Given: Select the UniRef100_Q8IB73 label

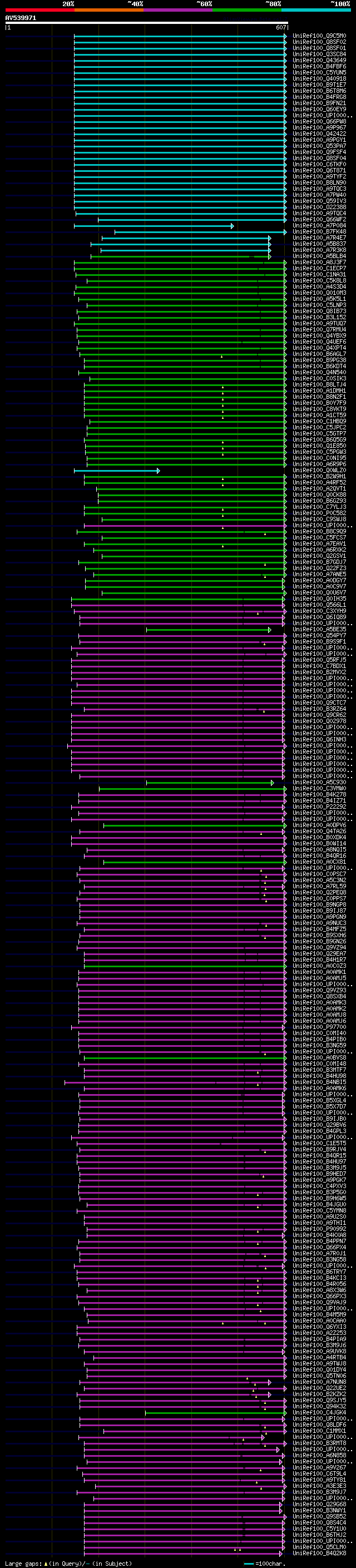Looking at the screenshot, I should tap(319, 311).
